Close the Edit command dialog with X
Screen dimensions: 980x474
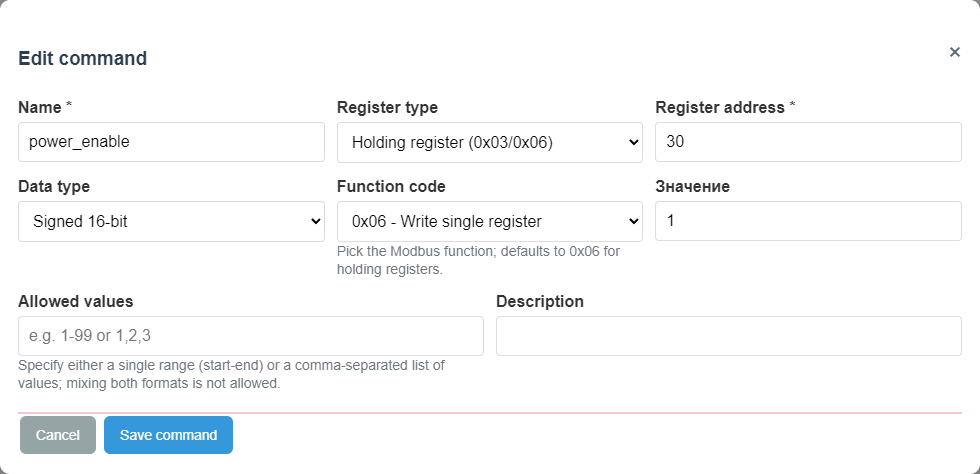pos(955,52)
